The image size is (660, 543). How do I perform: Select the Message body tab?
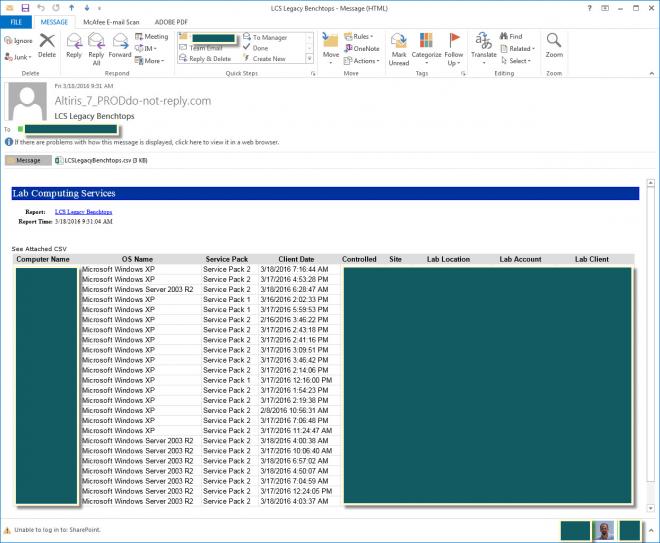coord(28,160)
